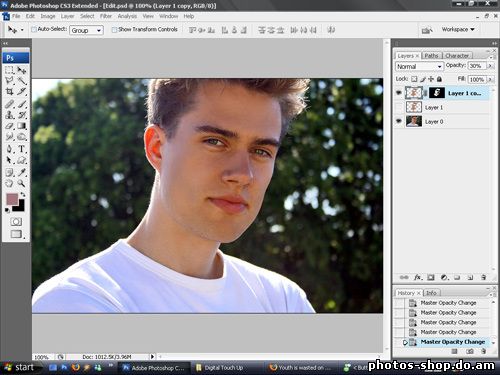Toggle Quick Mask mode button
Screen dimensions: 500x375
point(16,222)
